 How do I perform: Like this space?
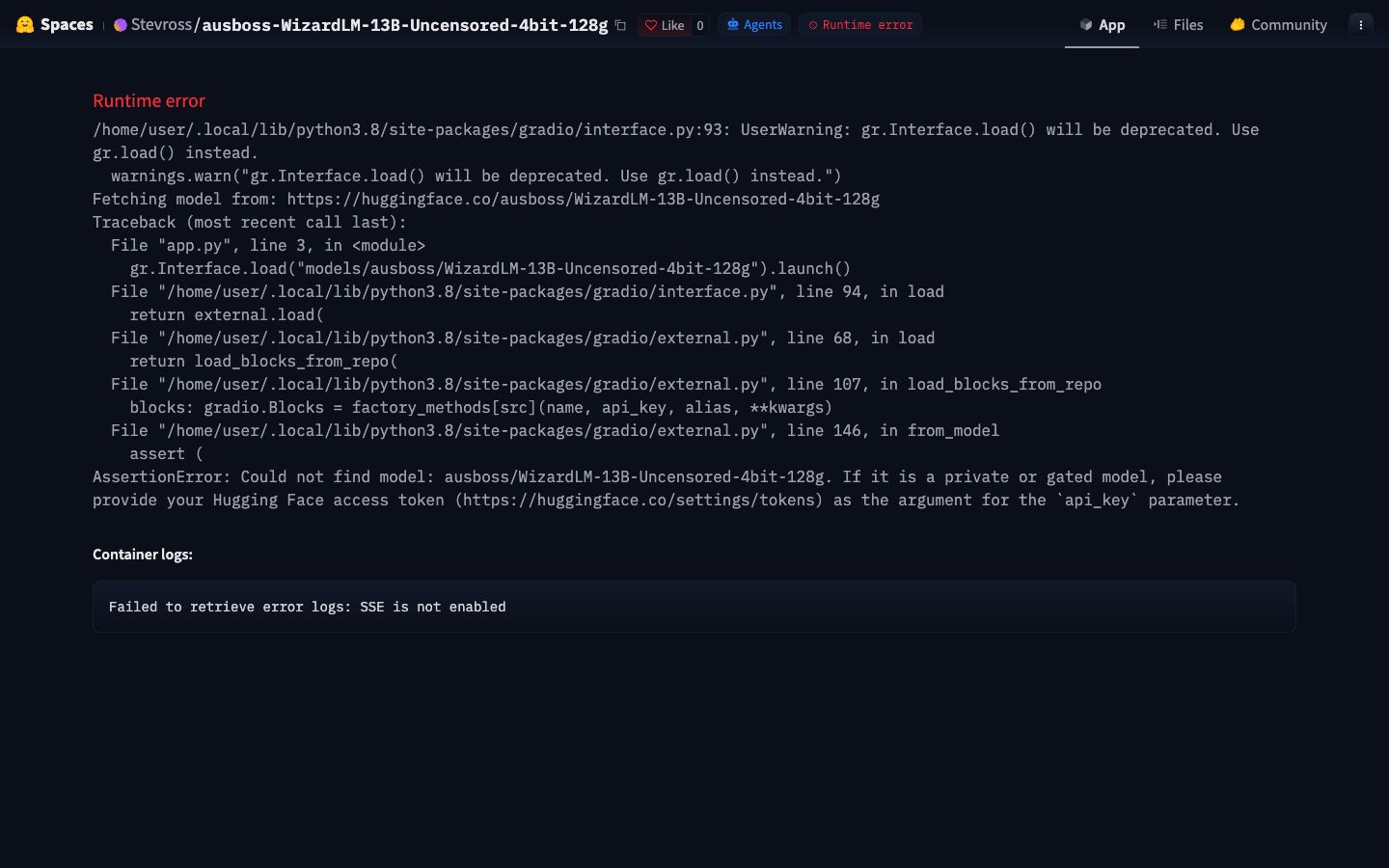click(665, 25)
